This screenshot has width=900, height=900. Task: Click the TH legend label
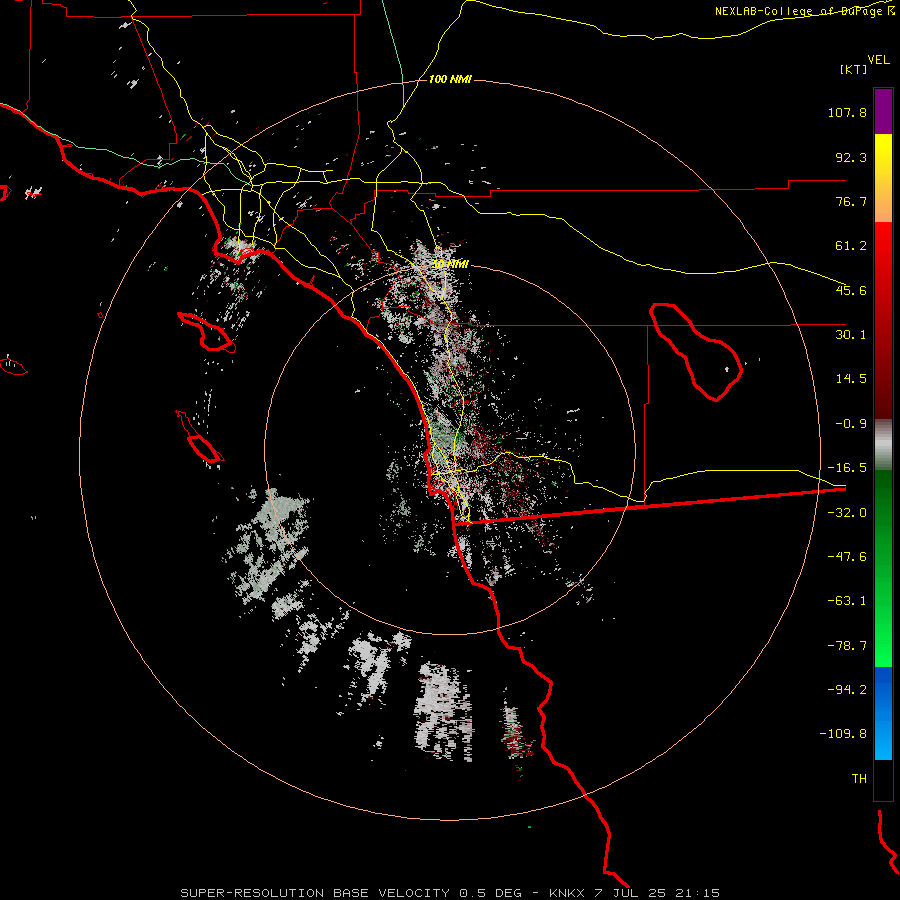click(859, 779)
